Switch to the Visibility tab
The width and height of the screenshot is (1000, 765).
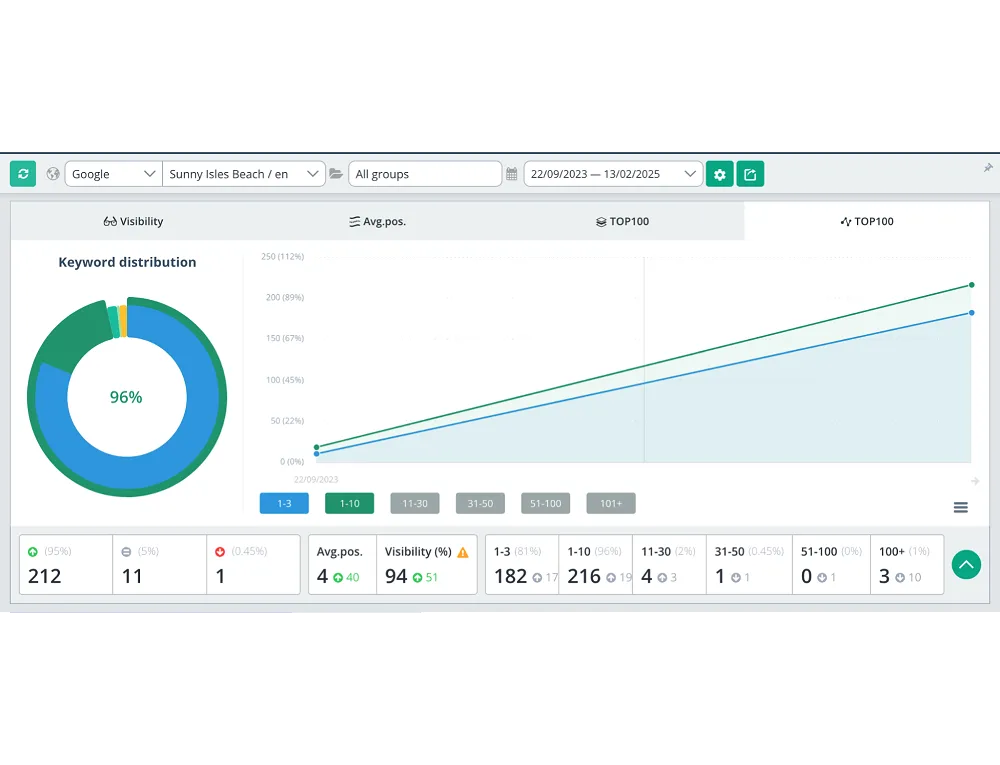pyautogui.click(x=133, y=221)
